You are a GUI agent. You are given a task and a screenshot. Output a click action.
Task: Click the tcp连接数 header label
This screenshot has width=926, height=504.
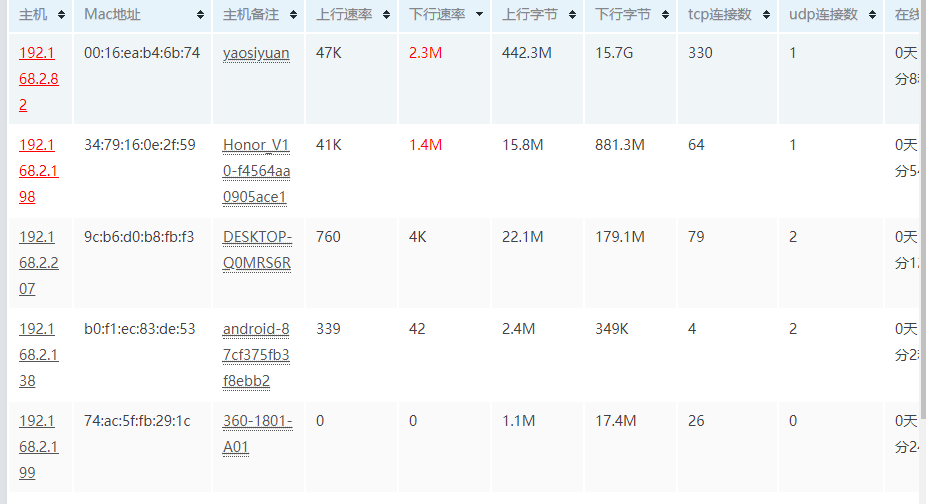[x=720, y=15]
